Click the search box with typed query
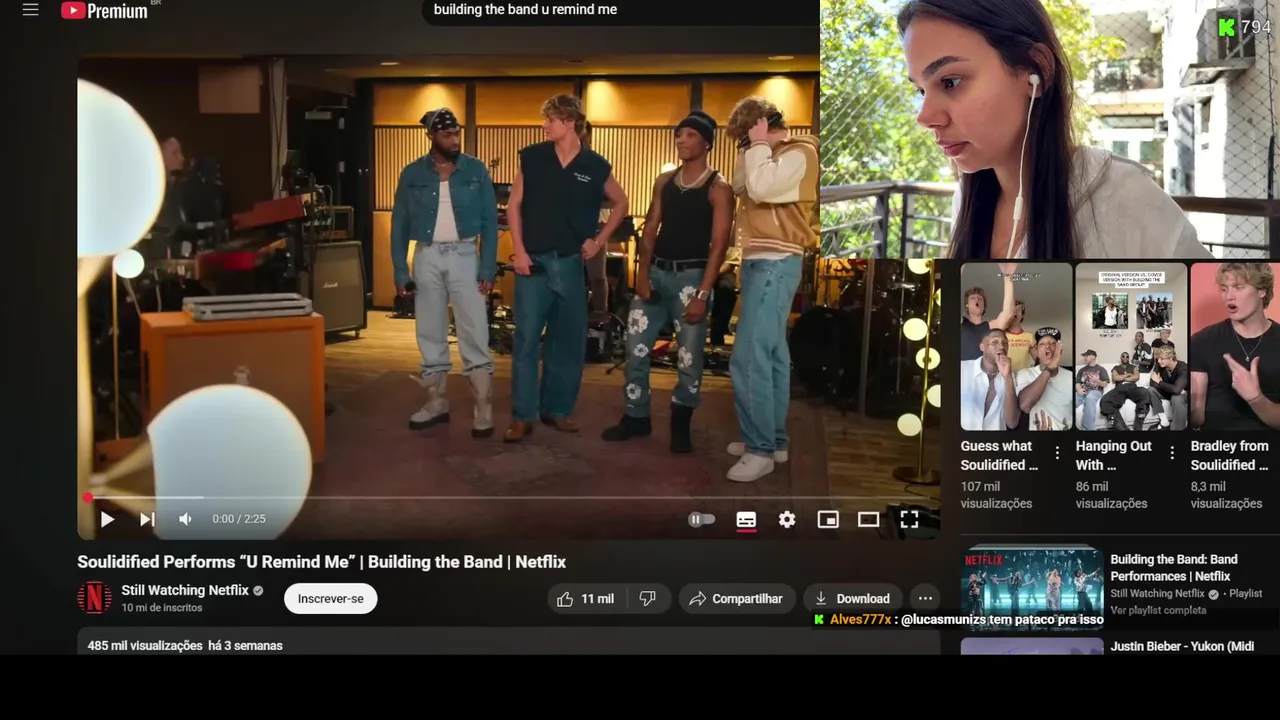The width and height of the screenshot is (1280, 720). tap(620, 10)
